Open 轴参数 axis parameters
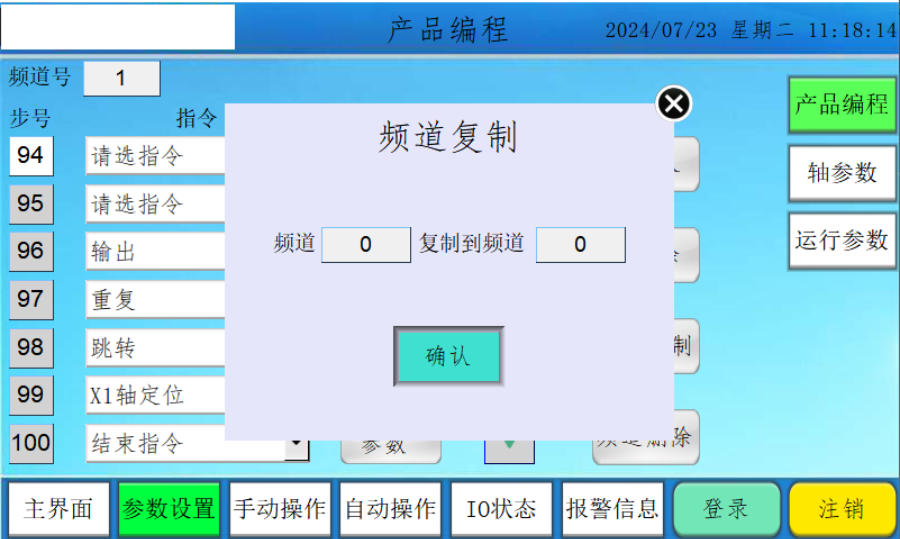This screenshot has width=900, height=539. 841,173
